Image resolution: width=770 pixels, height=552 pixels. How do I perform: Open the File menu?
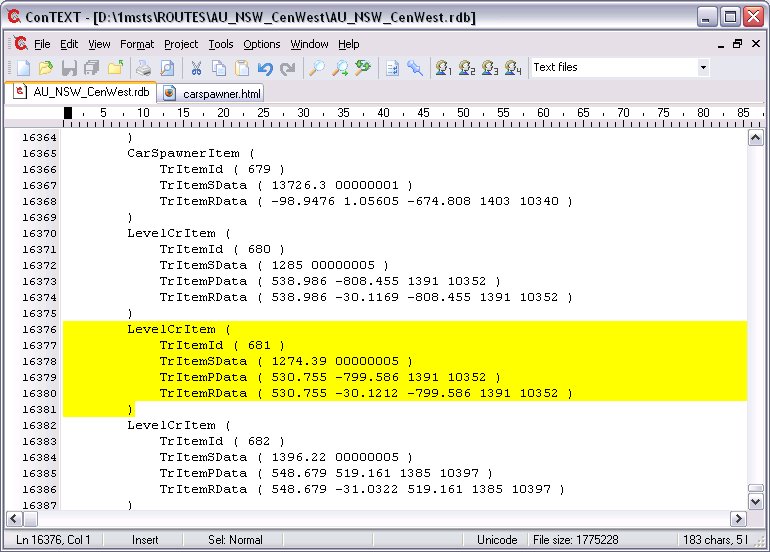[x=42, y=44]
